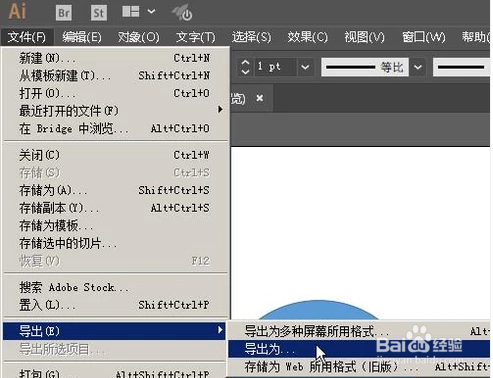Screen dimensions: 493x378
Task: Choose 在 Bridge 中浏览... entry
Action: (115, 128)
